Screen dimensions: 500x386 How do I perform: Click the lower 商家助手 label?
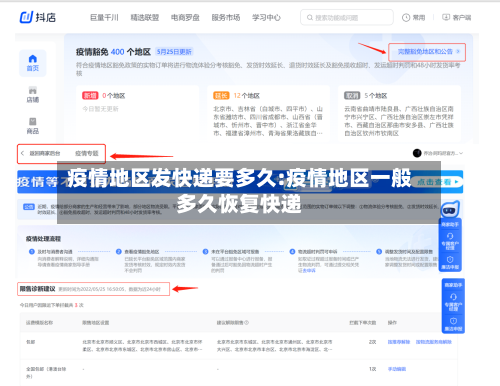click(453, 285)
